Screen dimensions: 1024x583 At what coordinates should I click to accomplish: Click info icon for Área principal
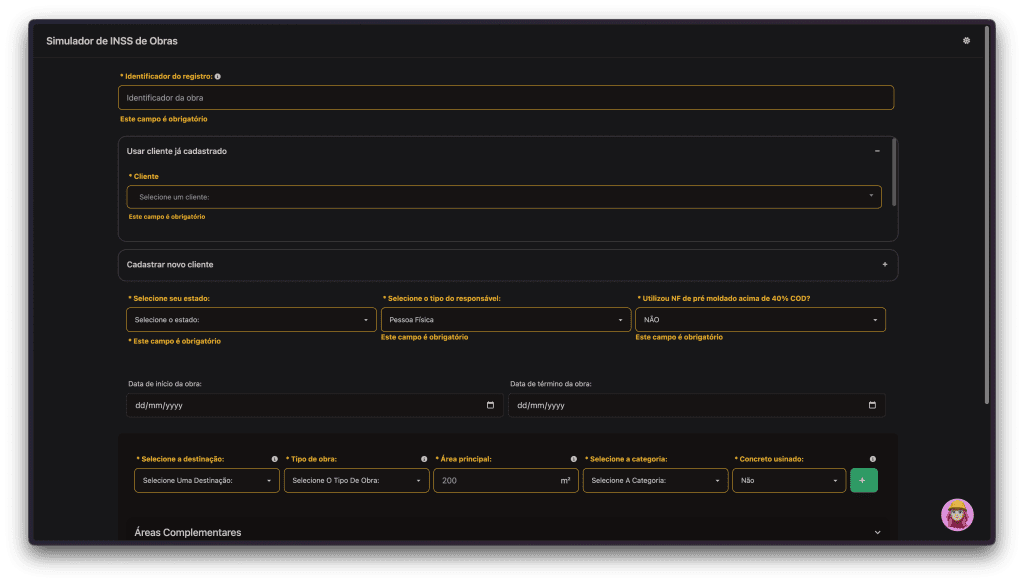click(x=574, y=459)
